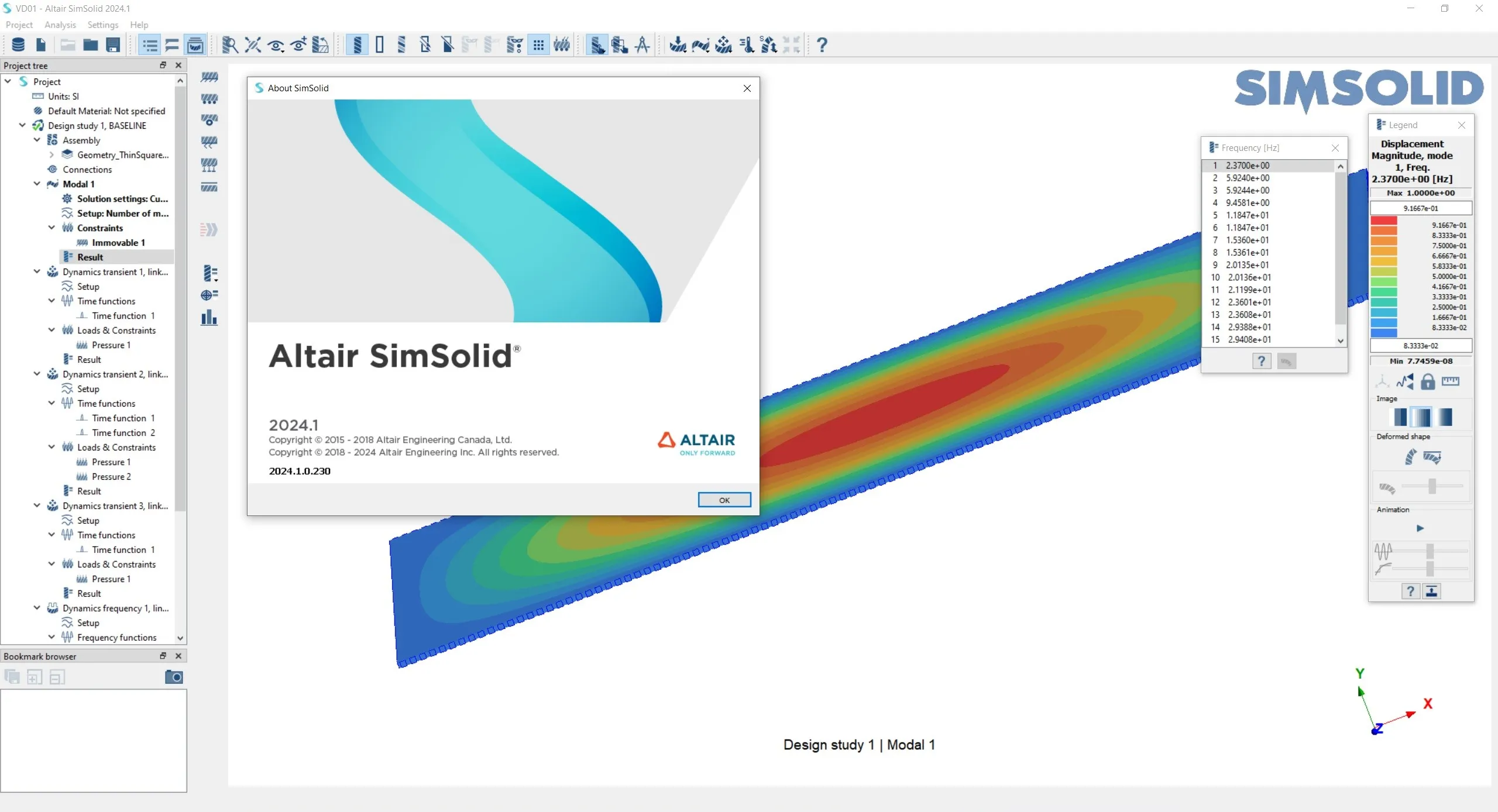
Task: Toggle the deformed shape curved-beam icon
Action: (1411, 457)
